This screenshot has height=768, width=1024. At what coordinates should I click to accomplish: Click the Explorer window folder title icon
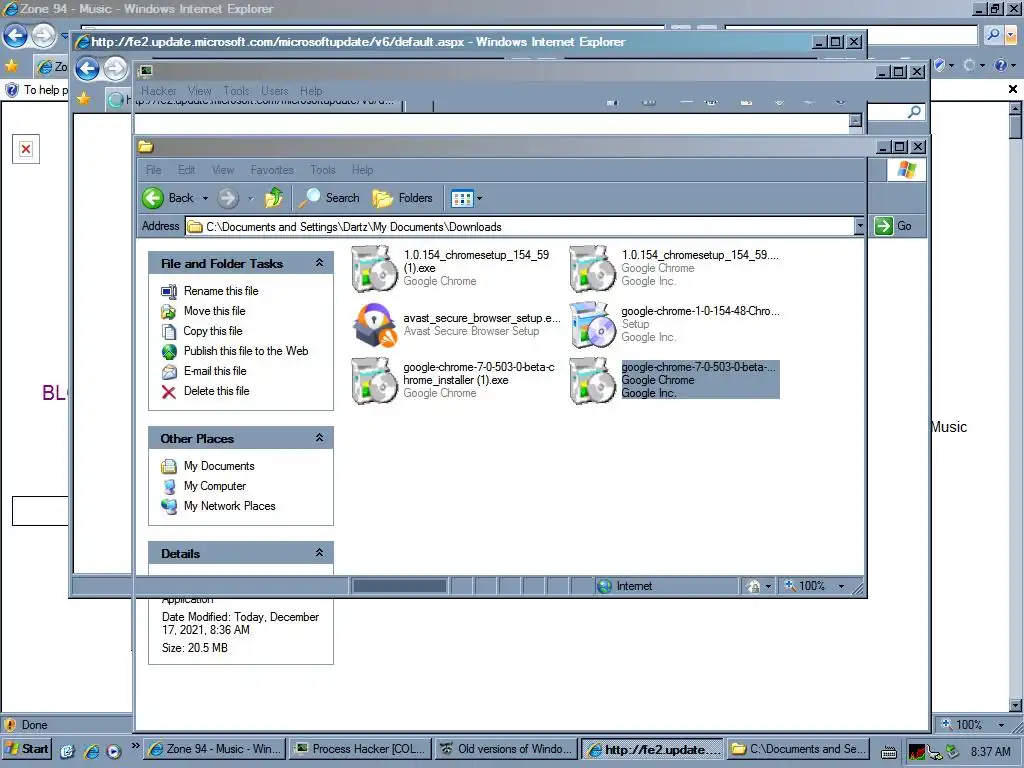pyautogui.click(x=146, y=147)
